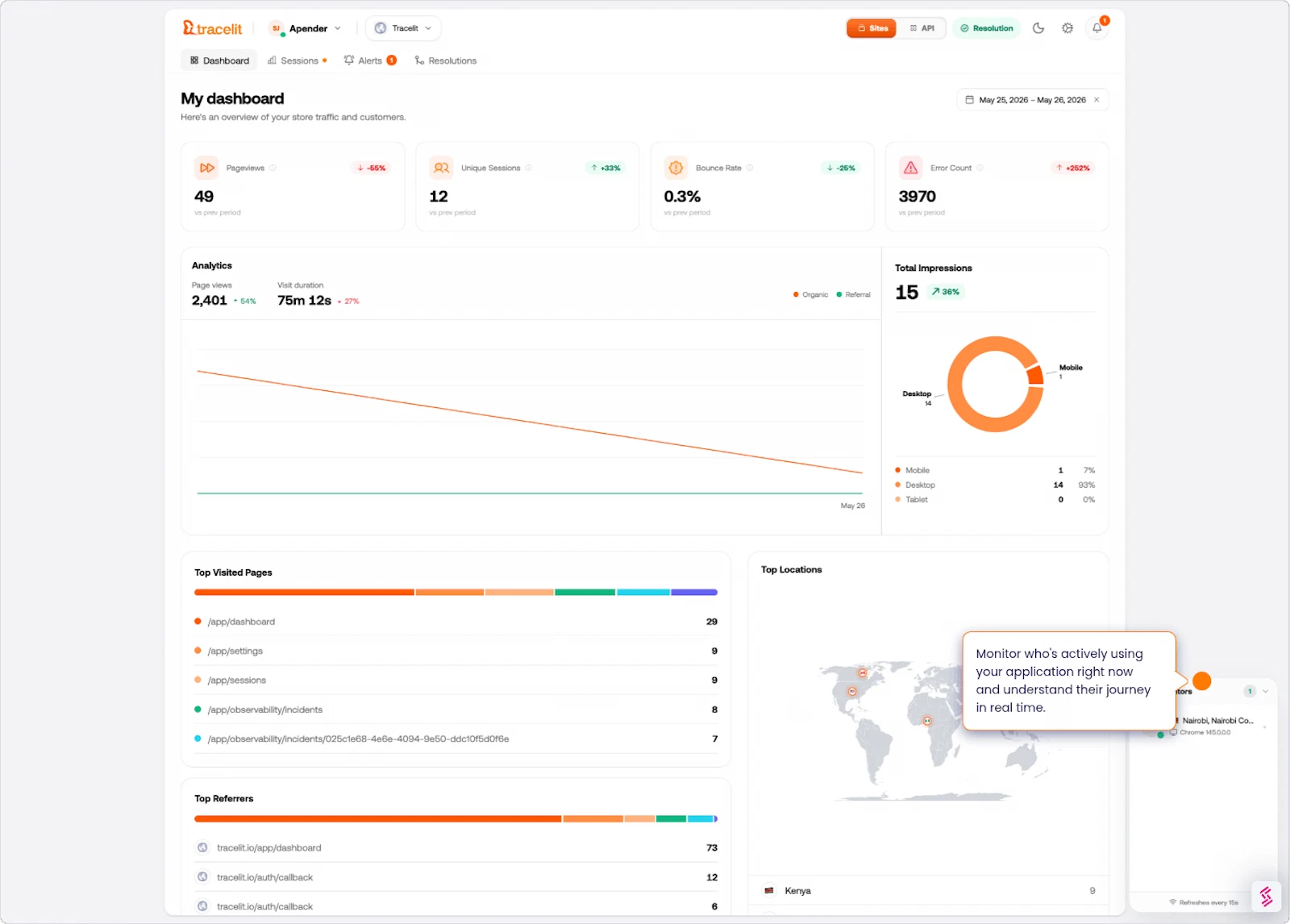Image resolution: width=1290 pixels, height=924 pixels.
Task: Click the Visit duration 75m 12s metric
Action: (x=318, y=295)
